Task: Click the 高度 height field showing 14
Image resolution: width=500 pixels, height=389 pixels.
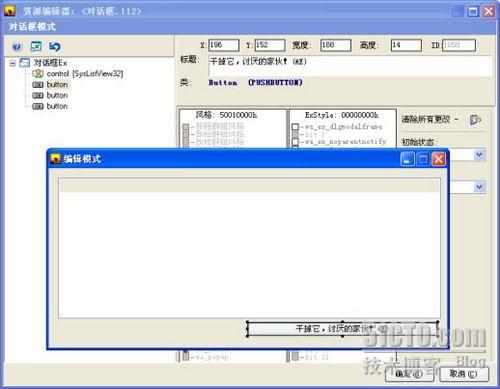Action: click(406, 45)
